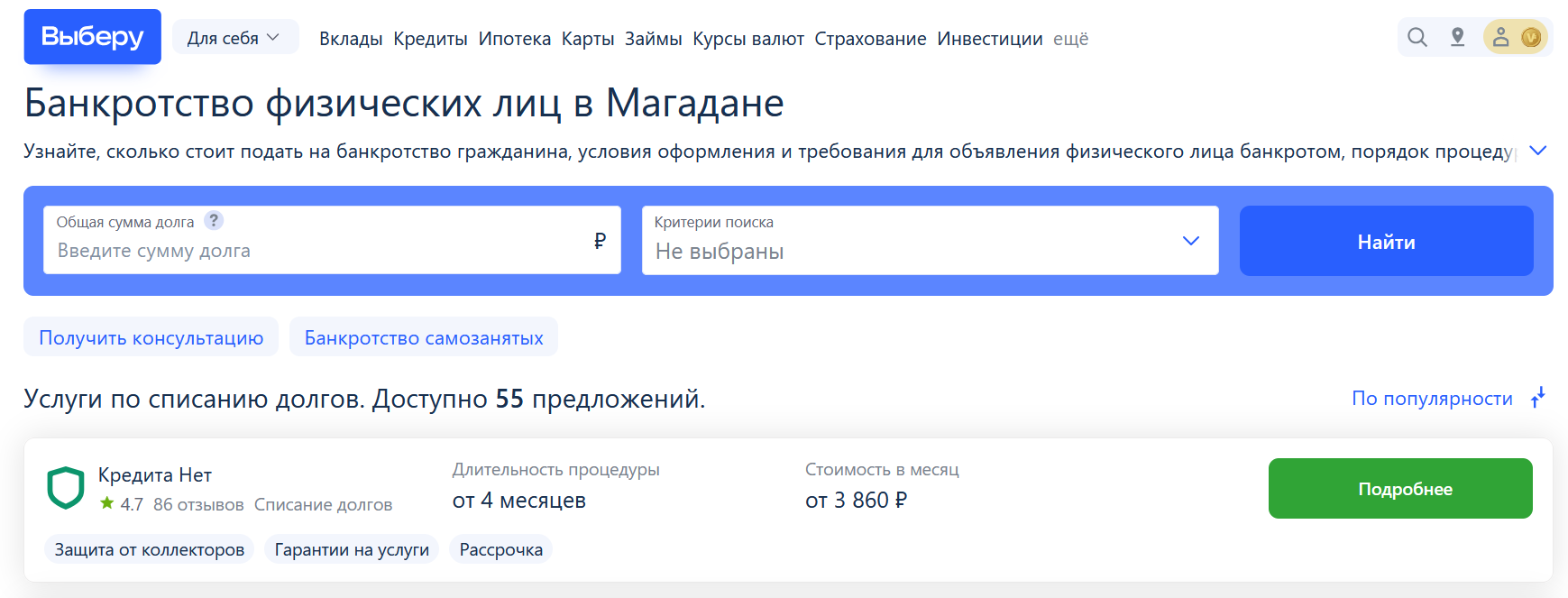Image resolution: width=1568 pixels, height=598 pixels.
Task: Click the gold coin bonus icon
Action: (x=1530, y=37)
